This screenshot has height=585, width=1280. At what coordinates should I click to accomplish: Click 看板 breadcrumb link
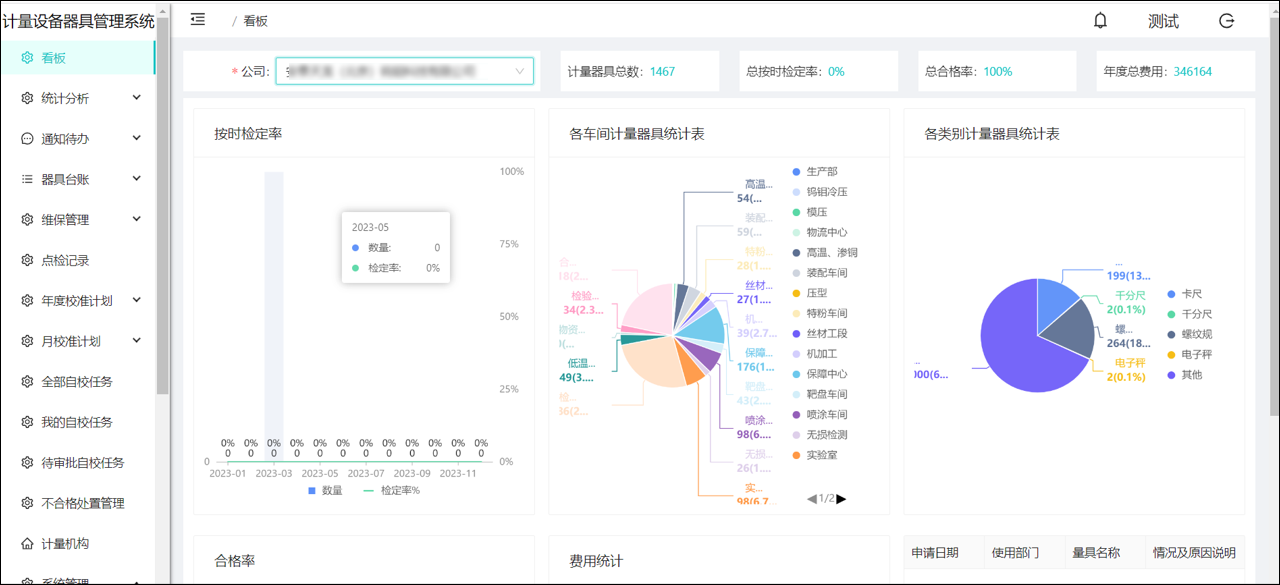click(256, 21)
